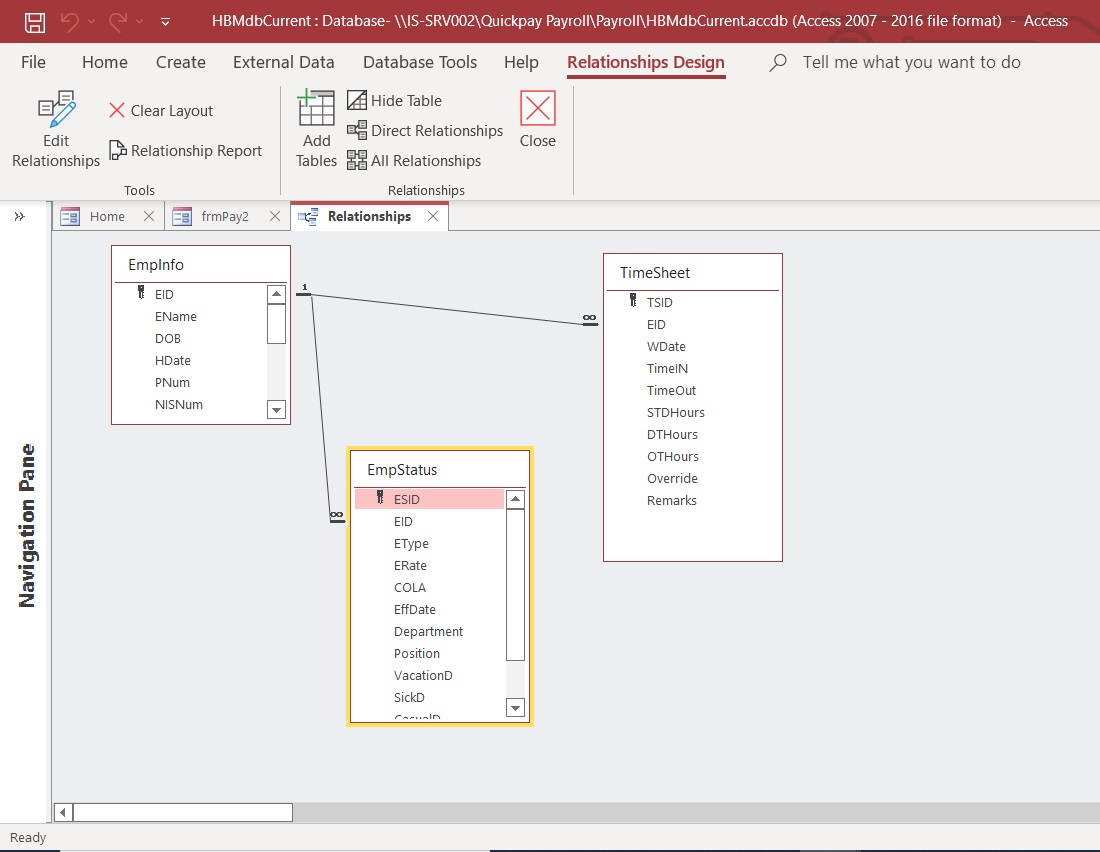The height and width of the screenshot is (852, 1100).
Task: Select the PNum field in EmpInfo
Action: (x=172, y=382)
